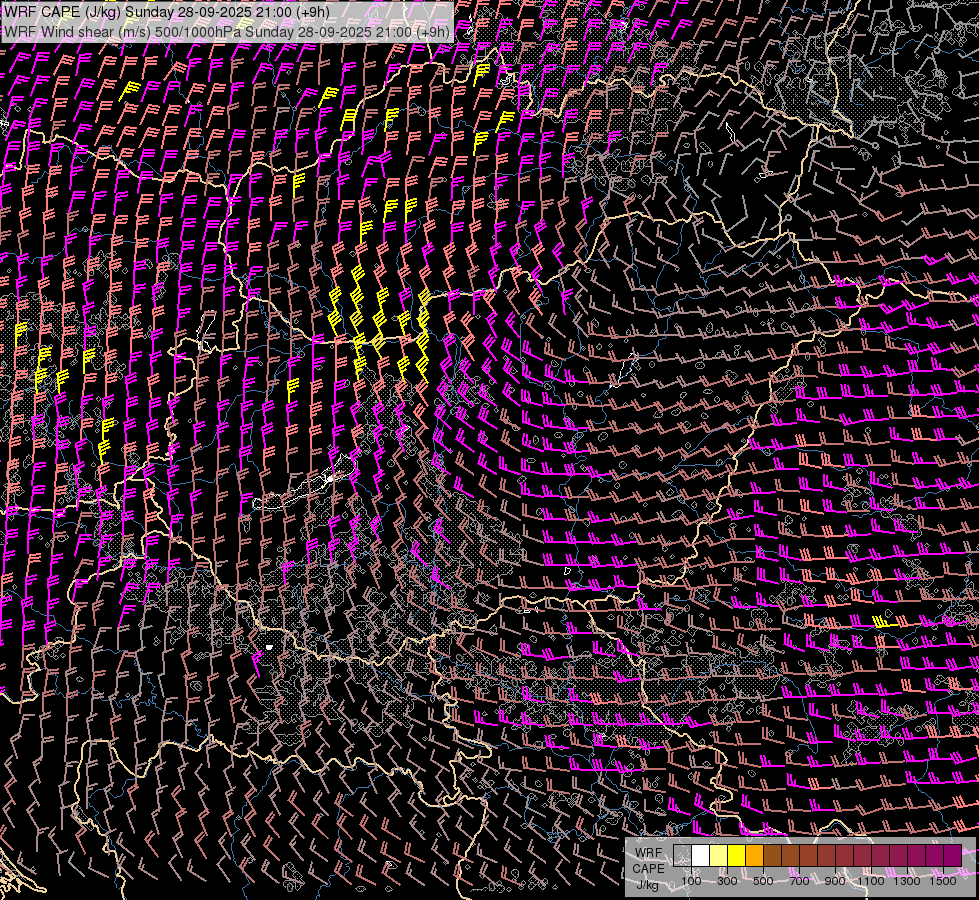Select the 900 label on the color scale
Screen dimensions: 979x900
(x=835, y=881)
